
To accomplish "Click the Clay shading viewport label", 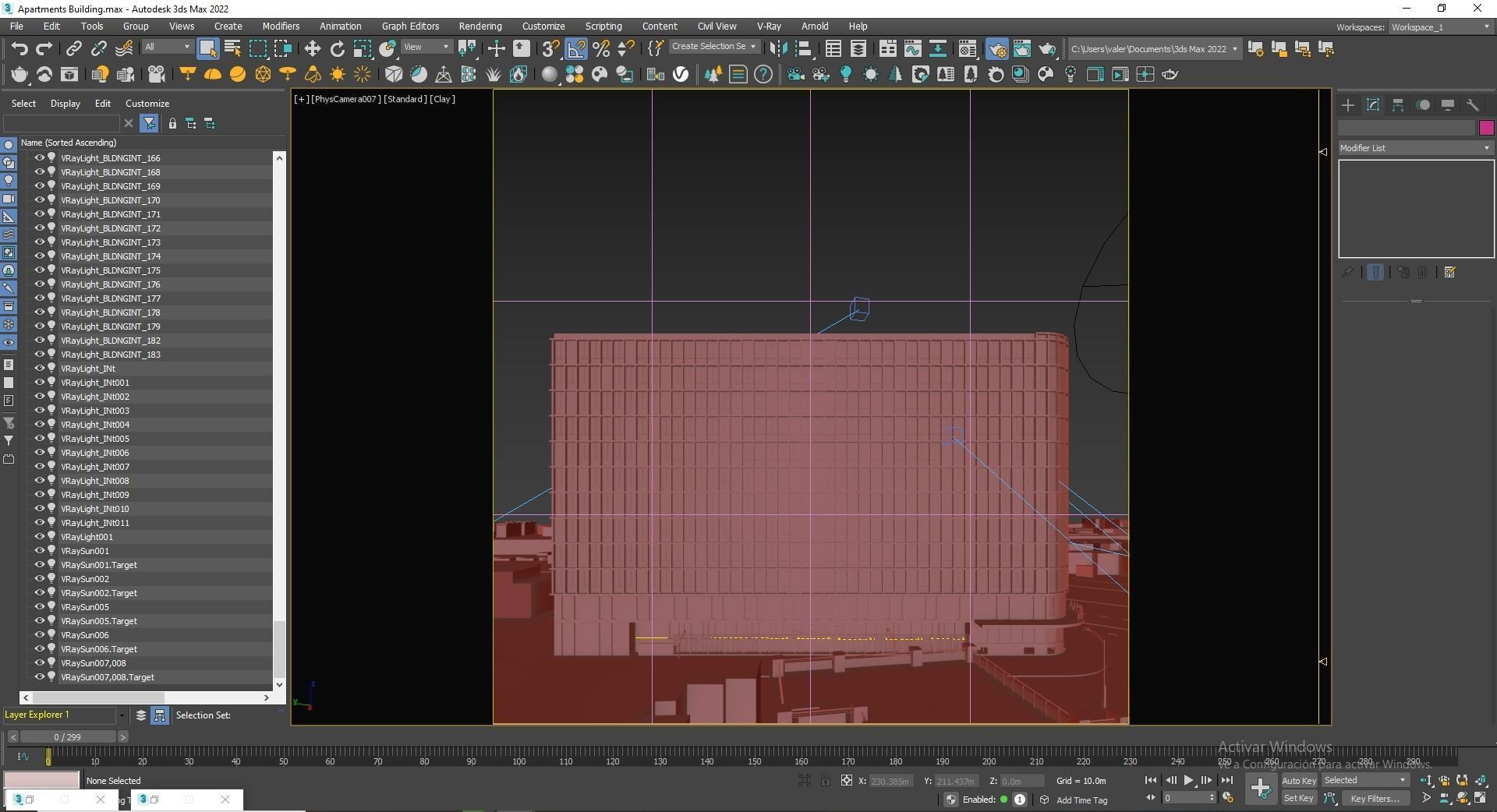I will [442, 99].
